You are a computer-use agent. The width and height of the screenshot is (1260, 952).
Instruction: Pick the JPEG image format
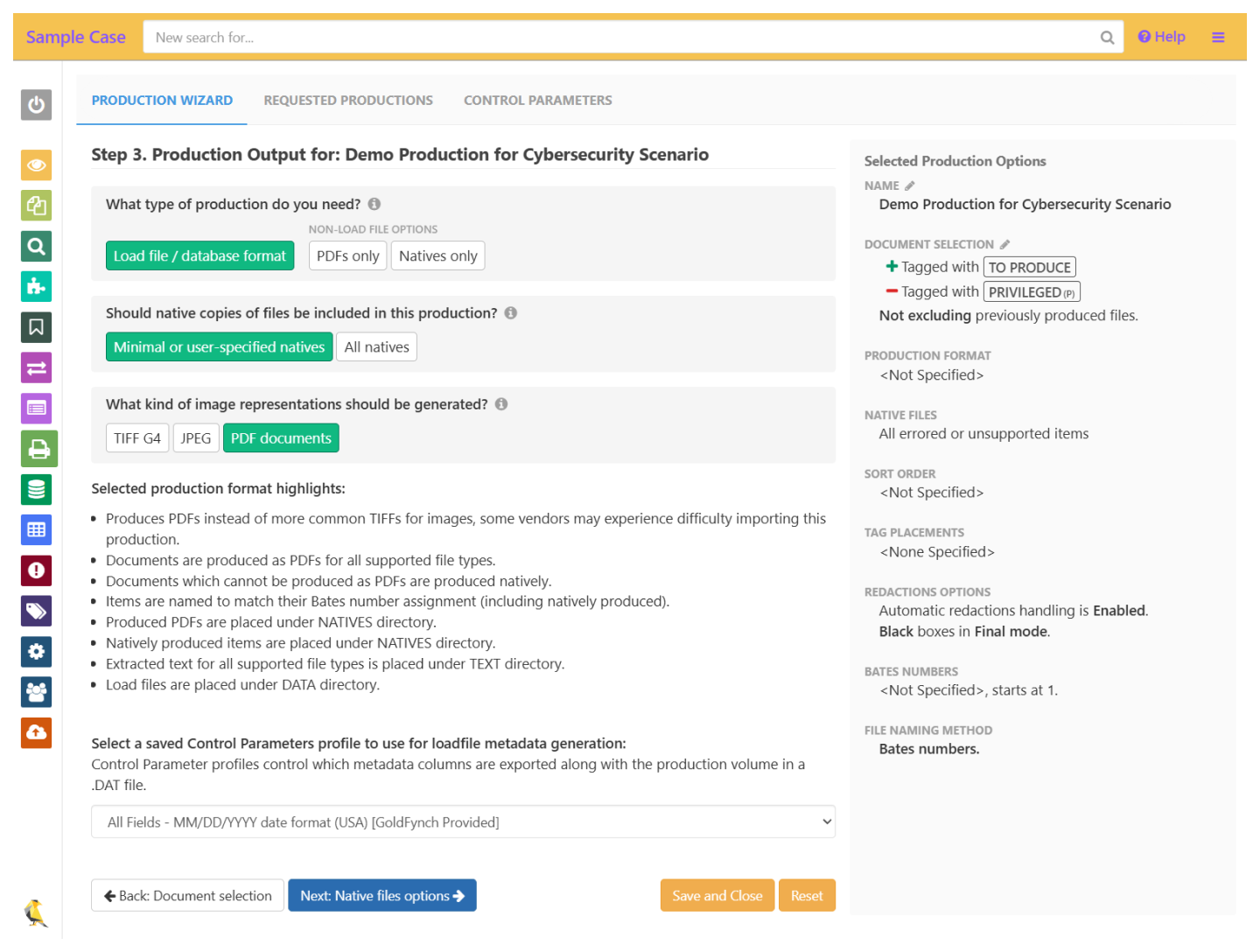pyautogui.click(x=196, y=438)
